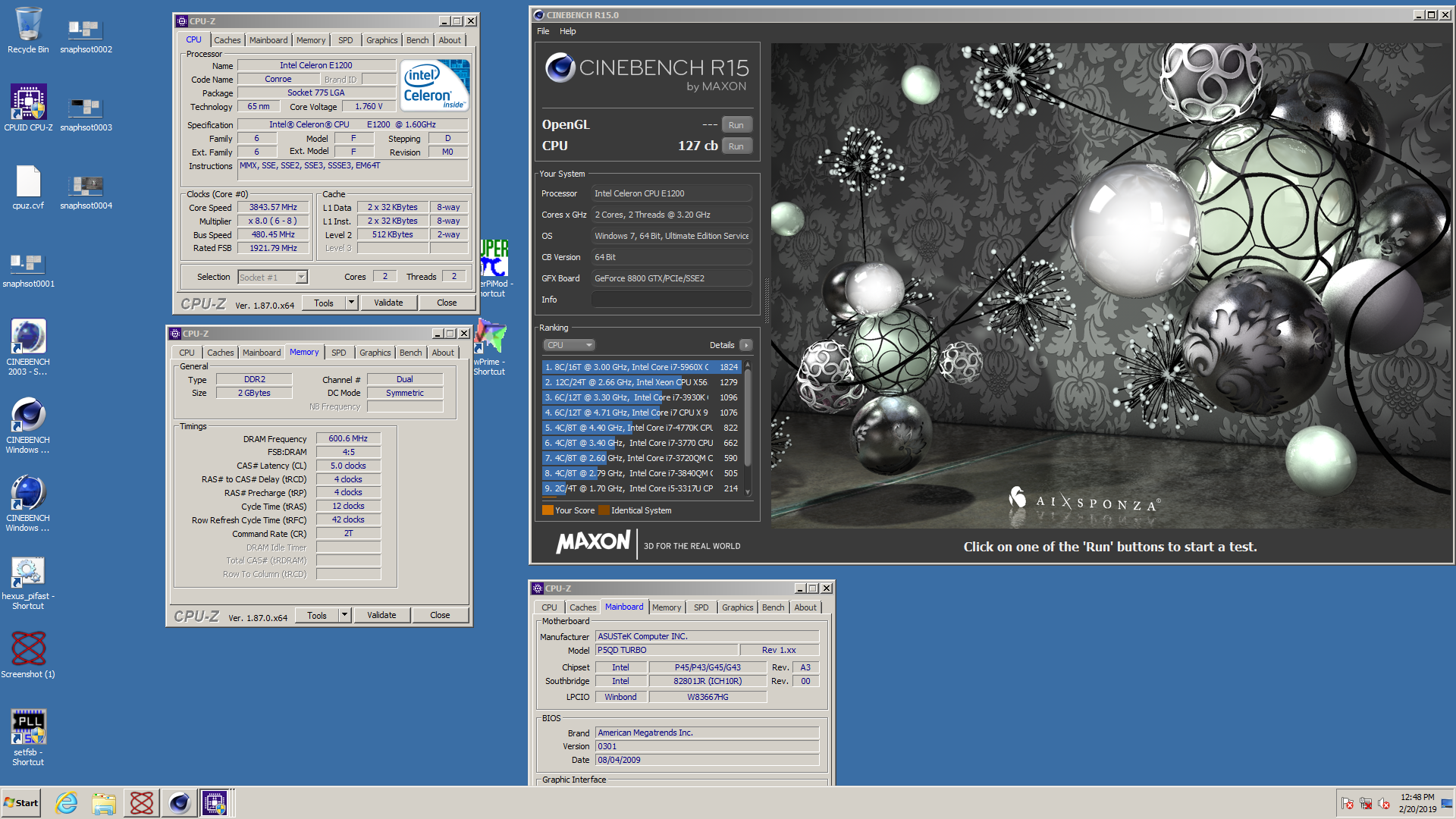Screen dimensions: 1456x819
Task: Open About tab in Mainboard CPU-Z window
Action: click(805, 607)
